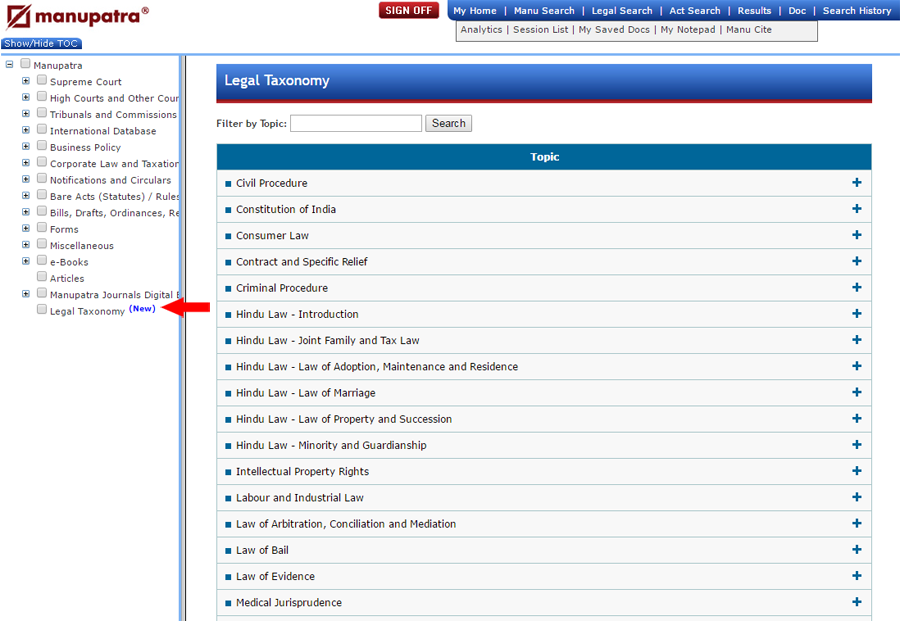Expand Consumer Law plus icon
Screen dimensions: 900x621
(856, 235)
